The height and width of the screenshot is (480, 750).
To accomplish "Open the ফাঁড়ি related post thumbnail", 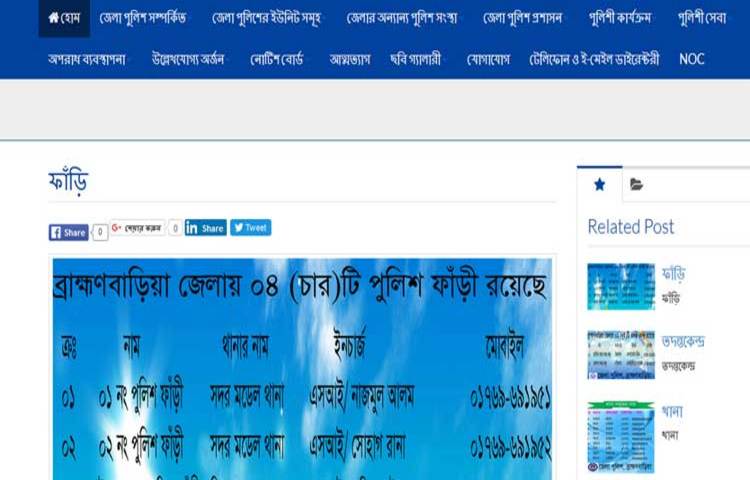I will pyautogui.click(x=621, y=286).
